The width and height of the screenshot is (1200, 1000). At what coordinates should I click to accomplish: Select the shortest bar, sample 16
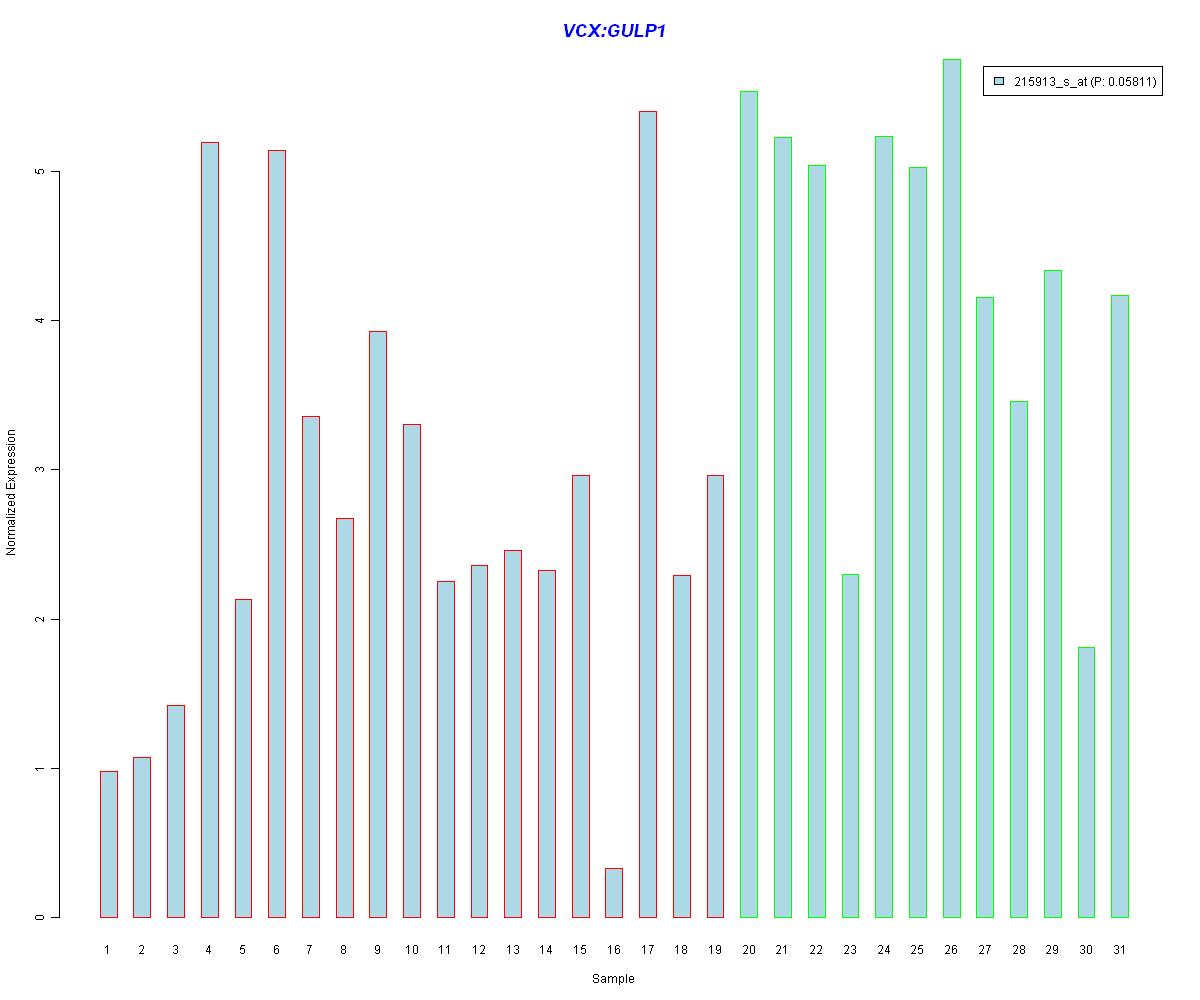pos(614,893)
